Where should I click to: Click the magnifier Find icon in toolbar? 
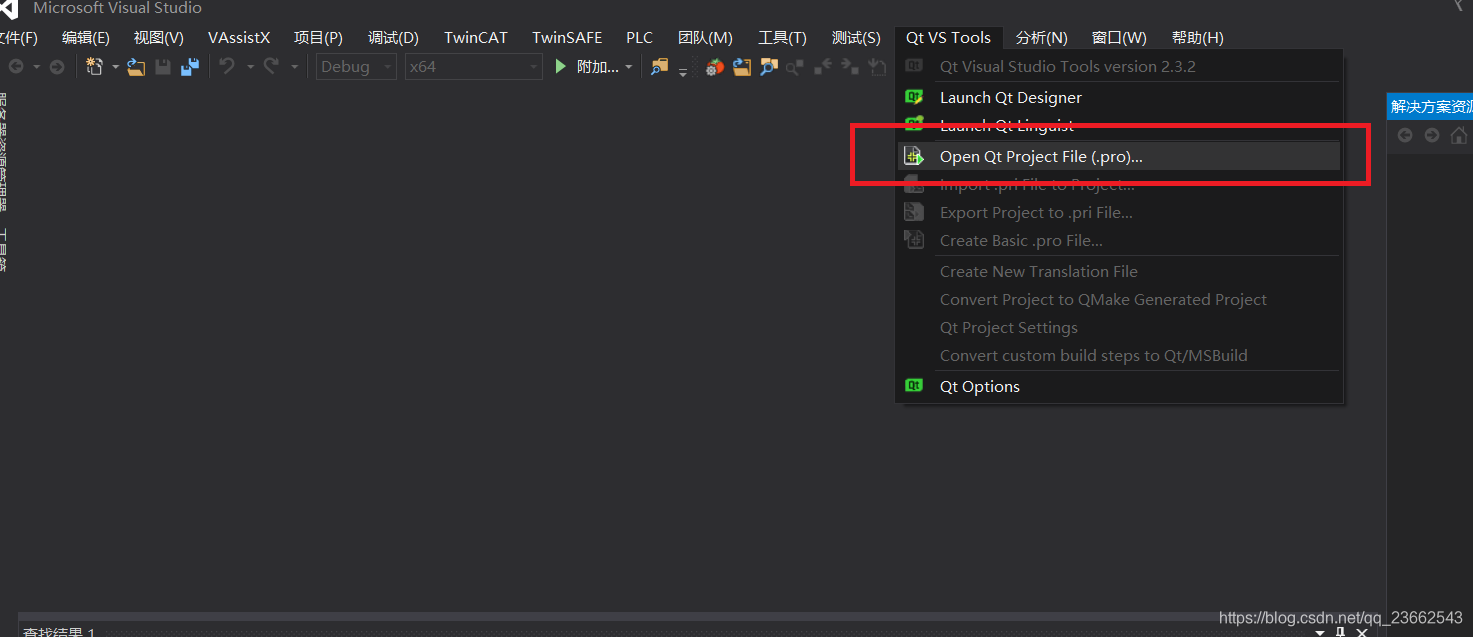(768, 67)
